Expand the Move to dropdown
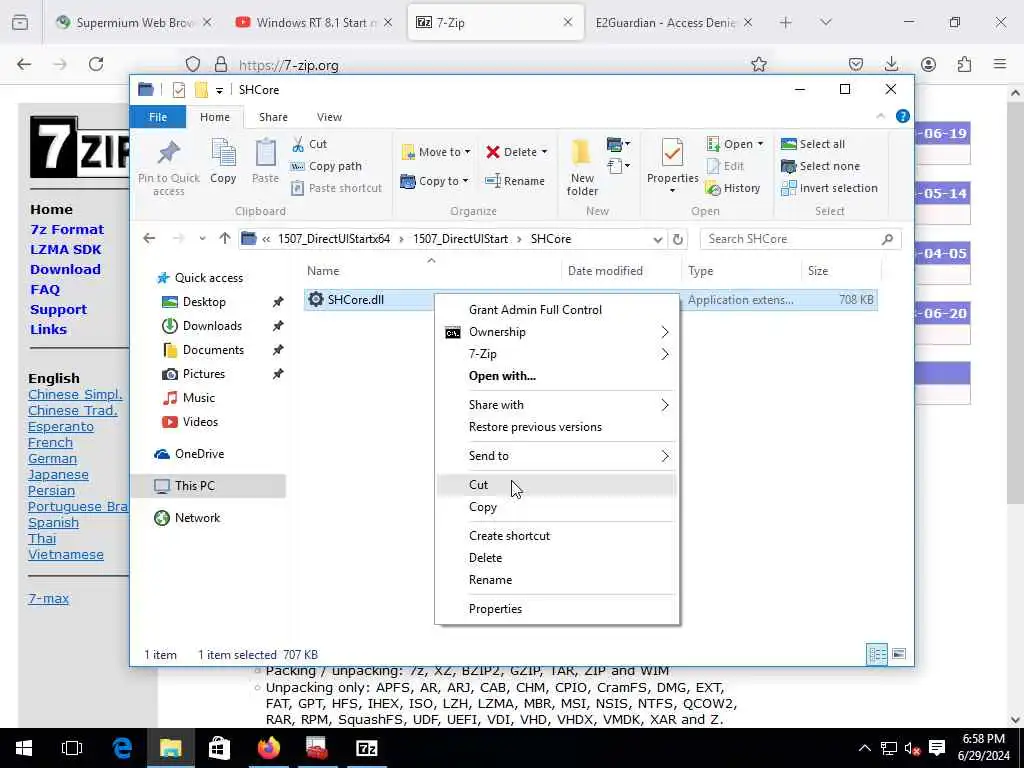Screen dimensions: 1024x768 pyautogui.click(x=468, y=152)
